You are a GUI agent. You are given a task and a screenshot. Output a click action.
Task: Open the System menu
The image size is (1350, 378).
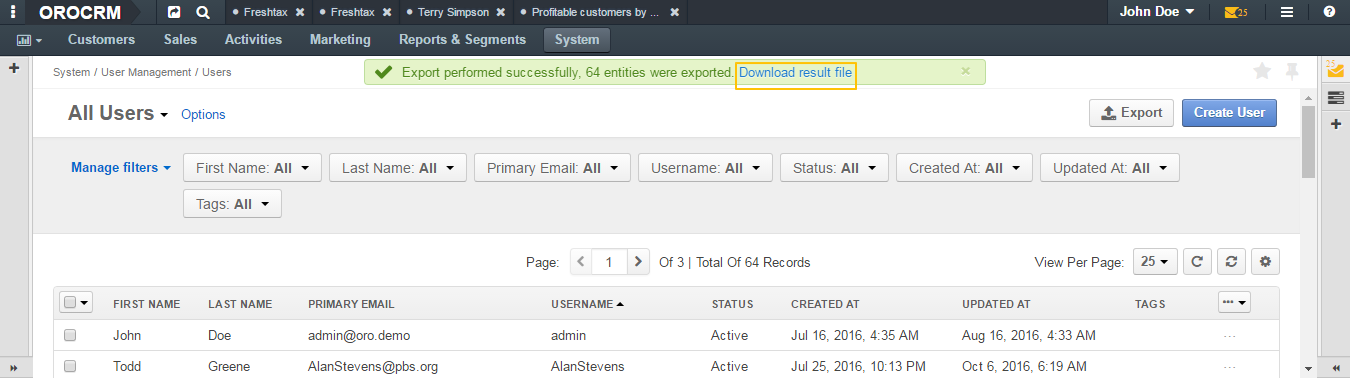(x=577, y=40)
